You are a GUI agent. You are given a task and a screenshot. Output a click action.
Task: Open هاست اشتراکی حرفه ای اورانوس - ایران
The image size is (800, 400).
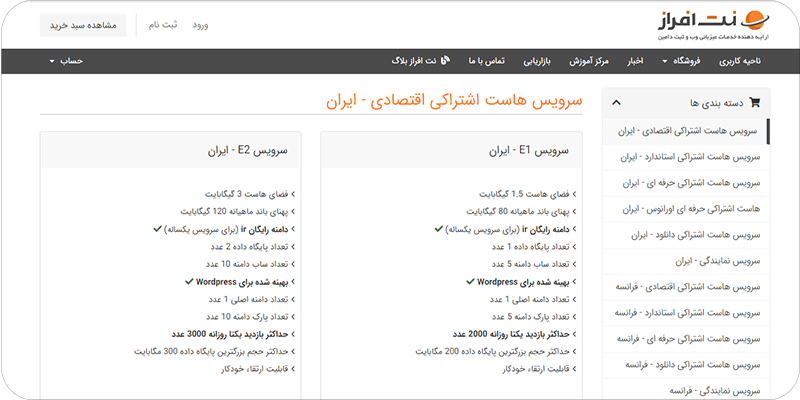(x=687, y=209)
